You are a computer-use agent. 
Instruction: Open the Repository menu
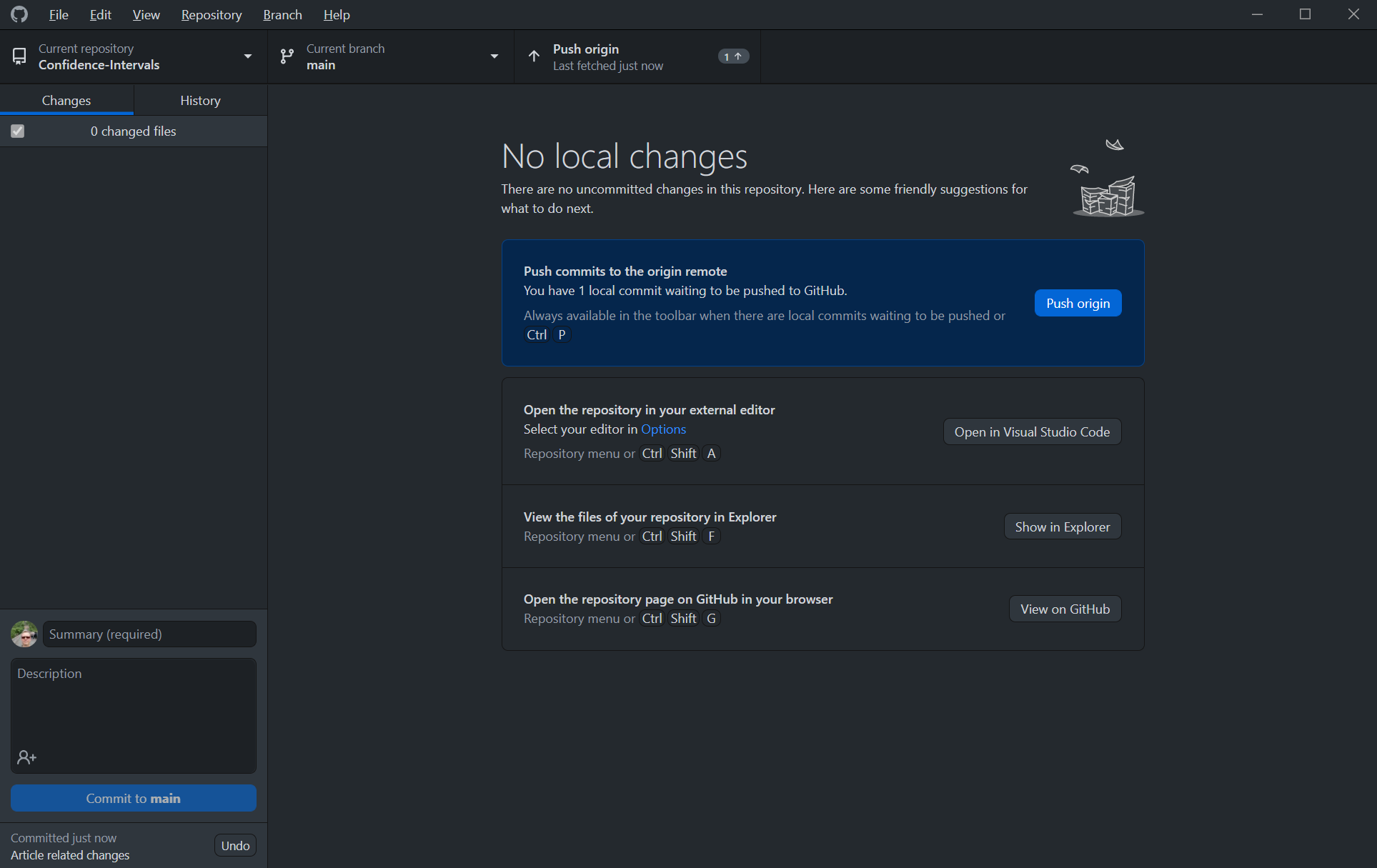tap(211, 14)
